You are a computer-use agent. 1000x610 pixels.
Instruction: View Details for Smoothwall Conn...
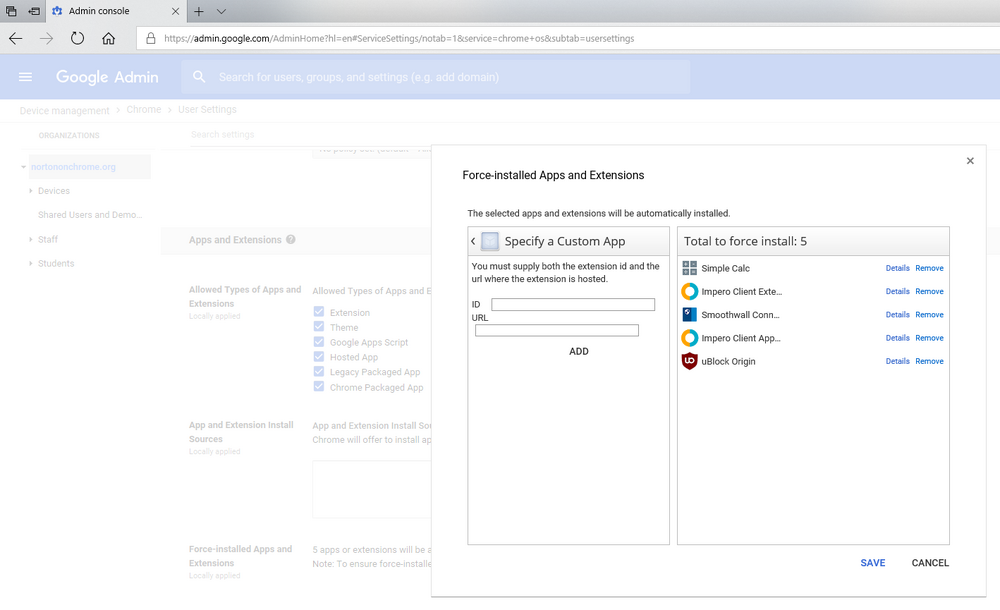[x=897, y=315]
